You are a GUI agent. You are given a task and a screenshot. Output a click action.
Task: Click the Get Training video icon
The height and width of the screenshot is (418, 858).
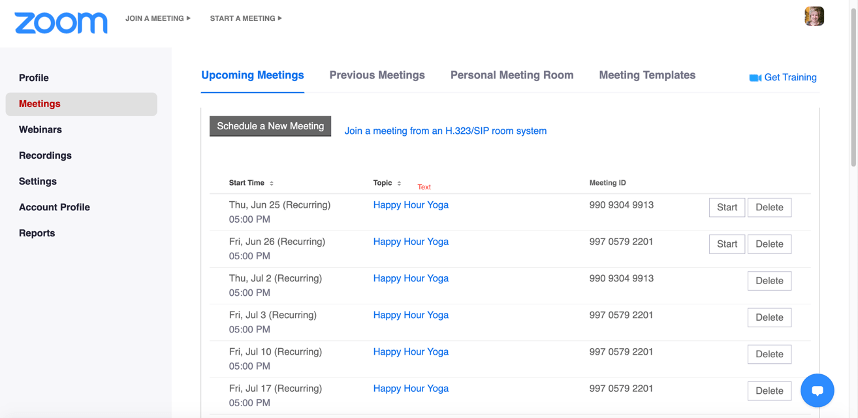(755, 77)
